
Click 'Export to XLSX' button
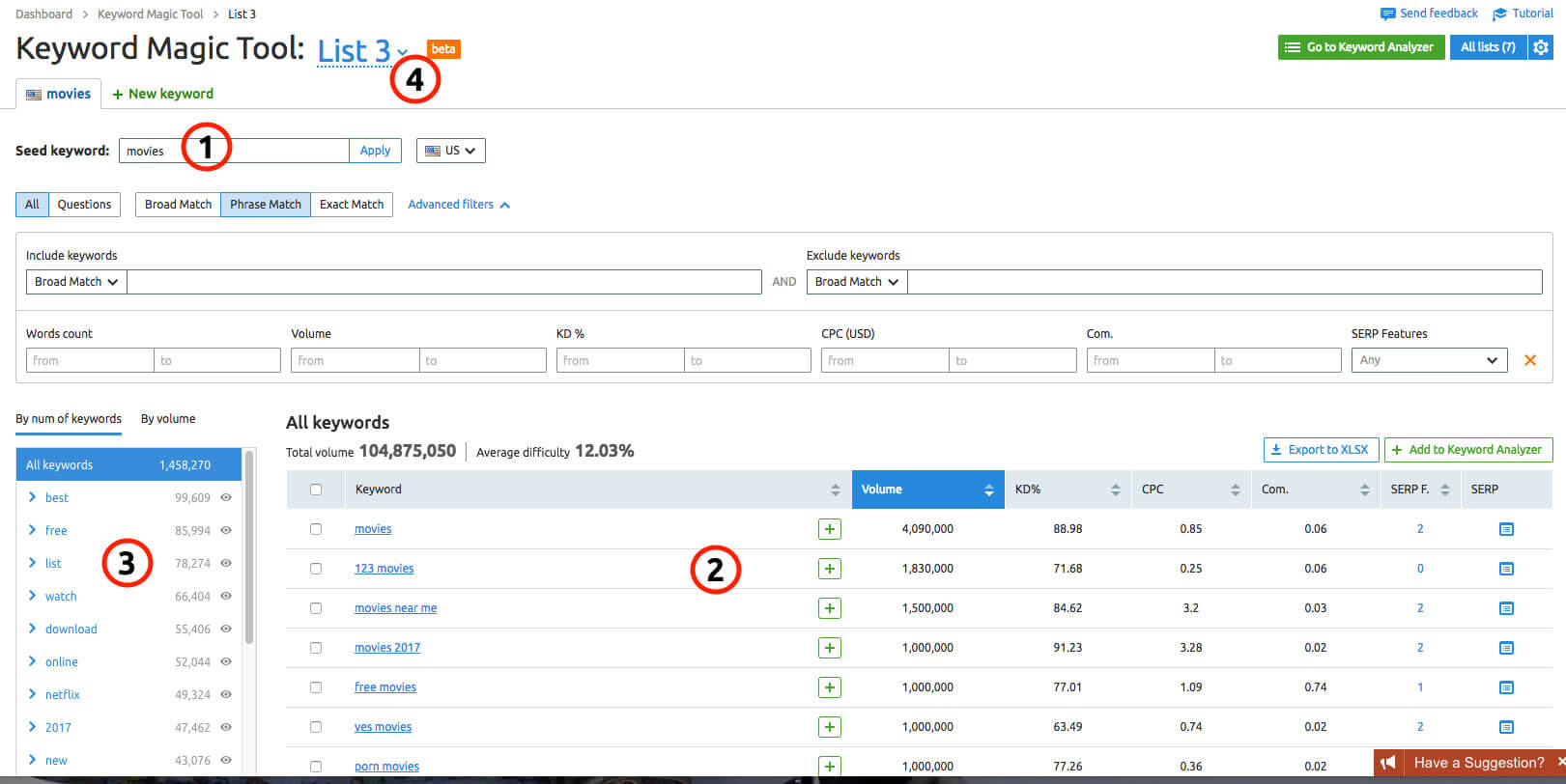pyautogui.click(x=1320, y=450)
